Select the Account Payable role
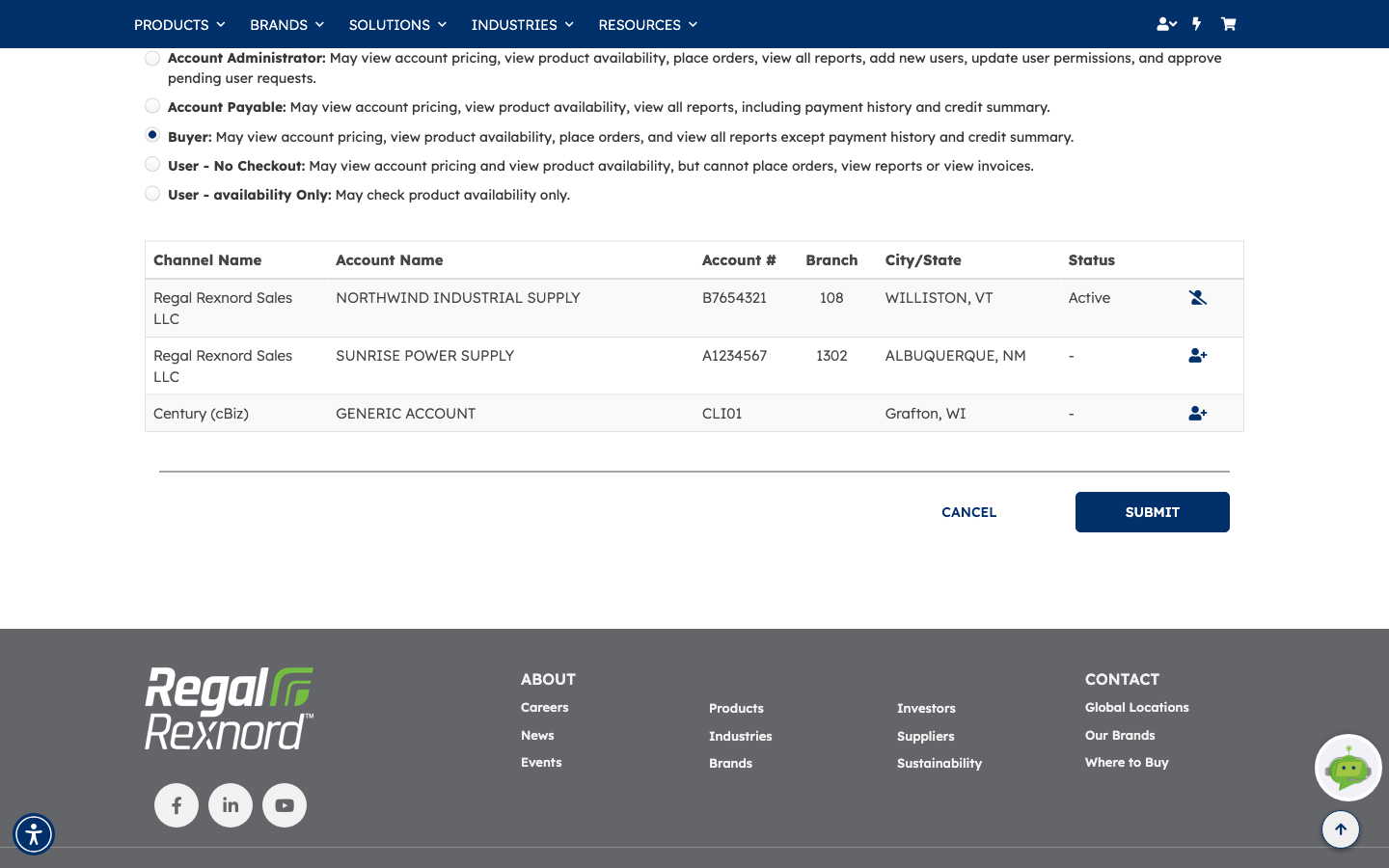This screenshot has width=1389, height=868. tap(152, 106)
